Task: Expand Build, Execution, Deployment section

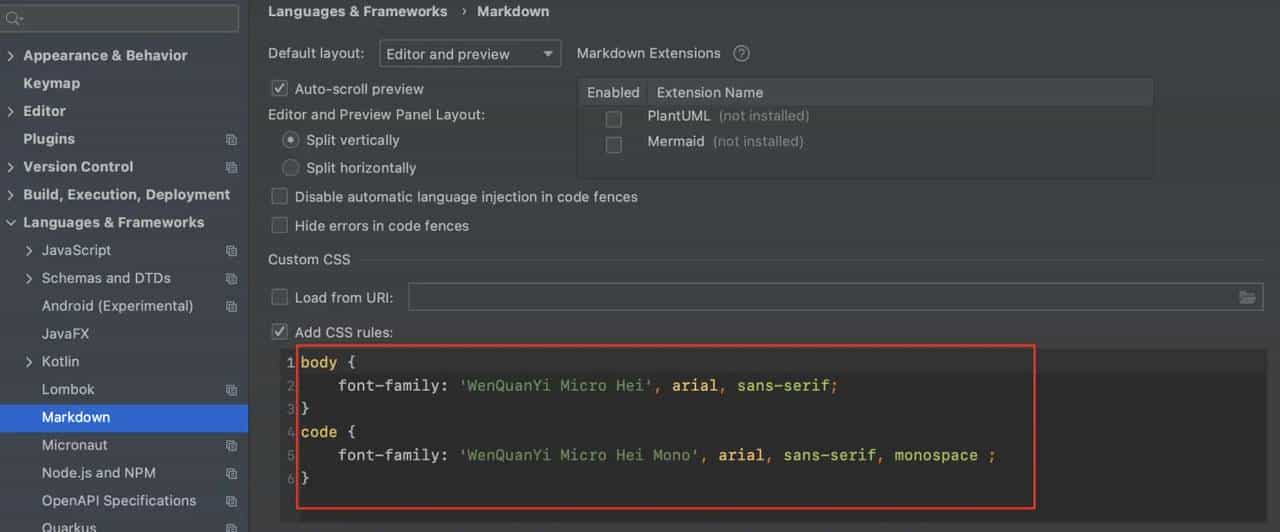Action: pyautogui.click(x=11, y=195)
